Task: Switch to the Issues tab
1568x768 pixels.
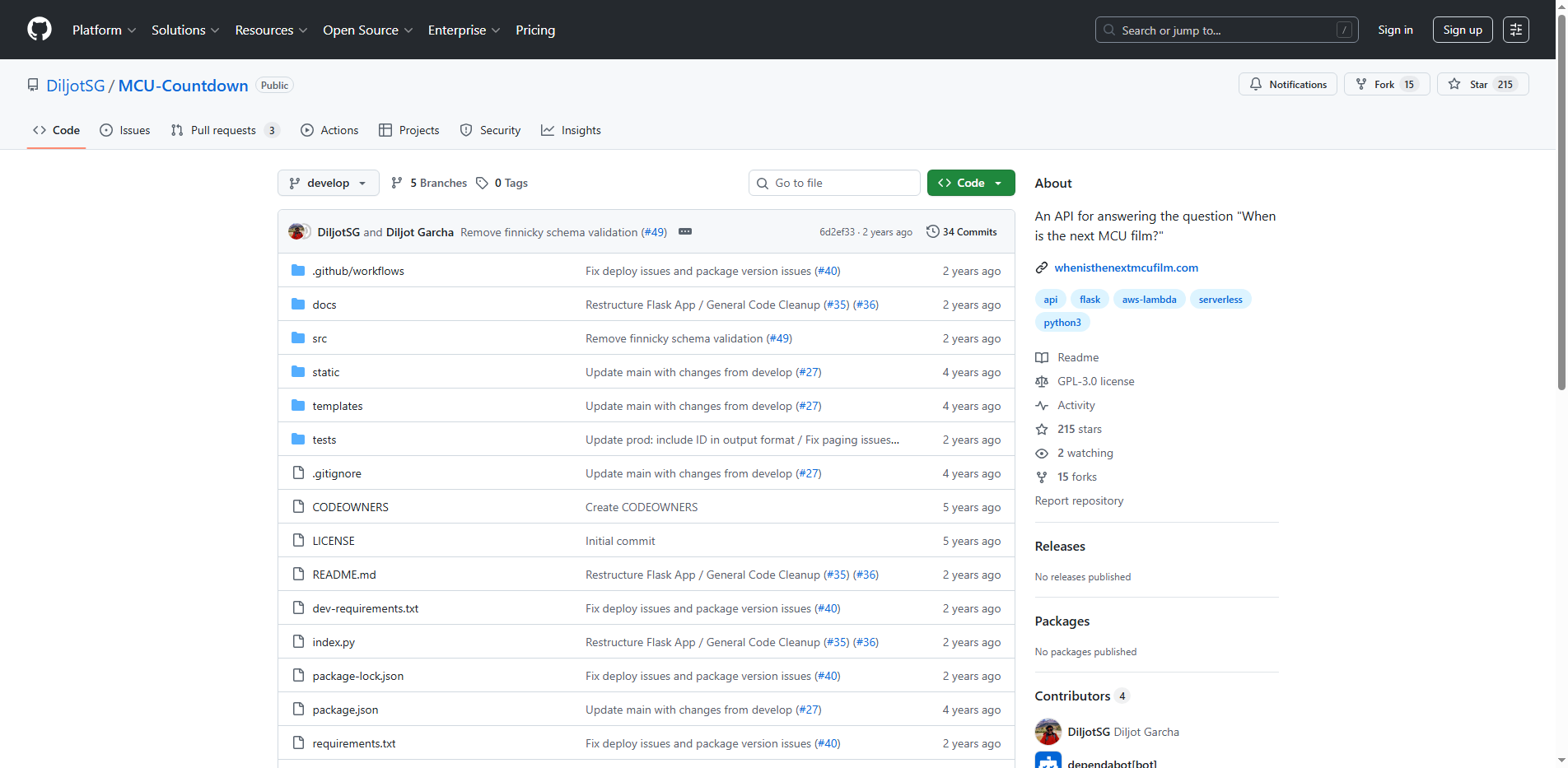Action: (x=125, y=130)
